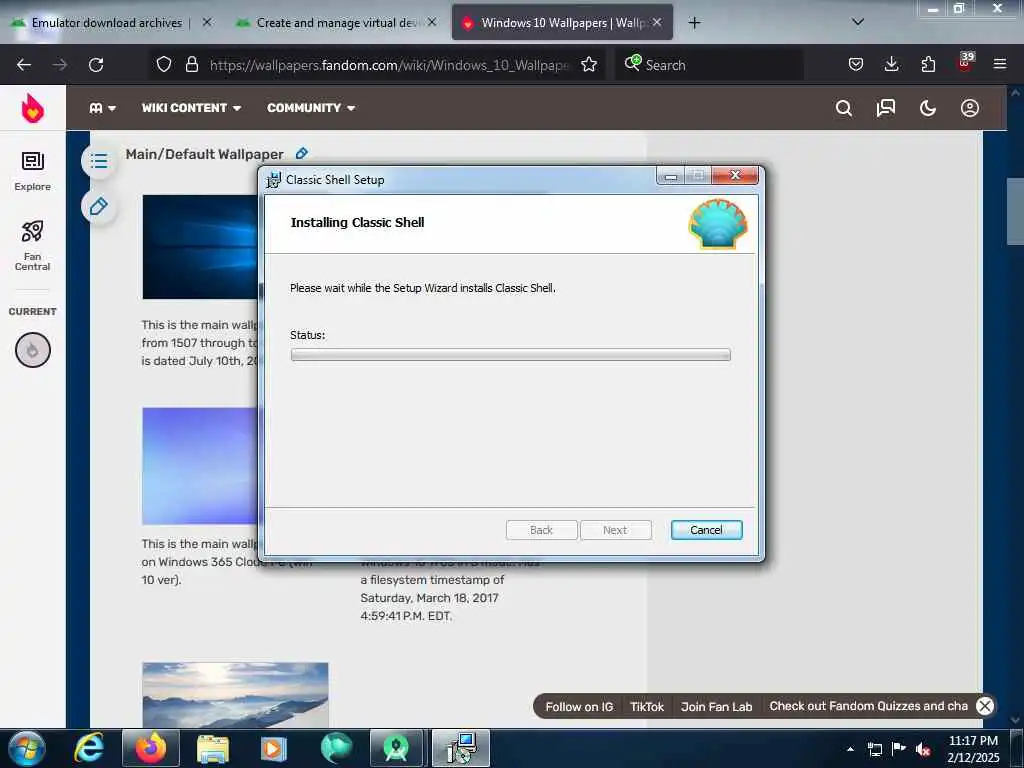Open Windows Media Player in taskbar
This screenshot has height=768, width=1024.
point(273,748)
